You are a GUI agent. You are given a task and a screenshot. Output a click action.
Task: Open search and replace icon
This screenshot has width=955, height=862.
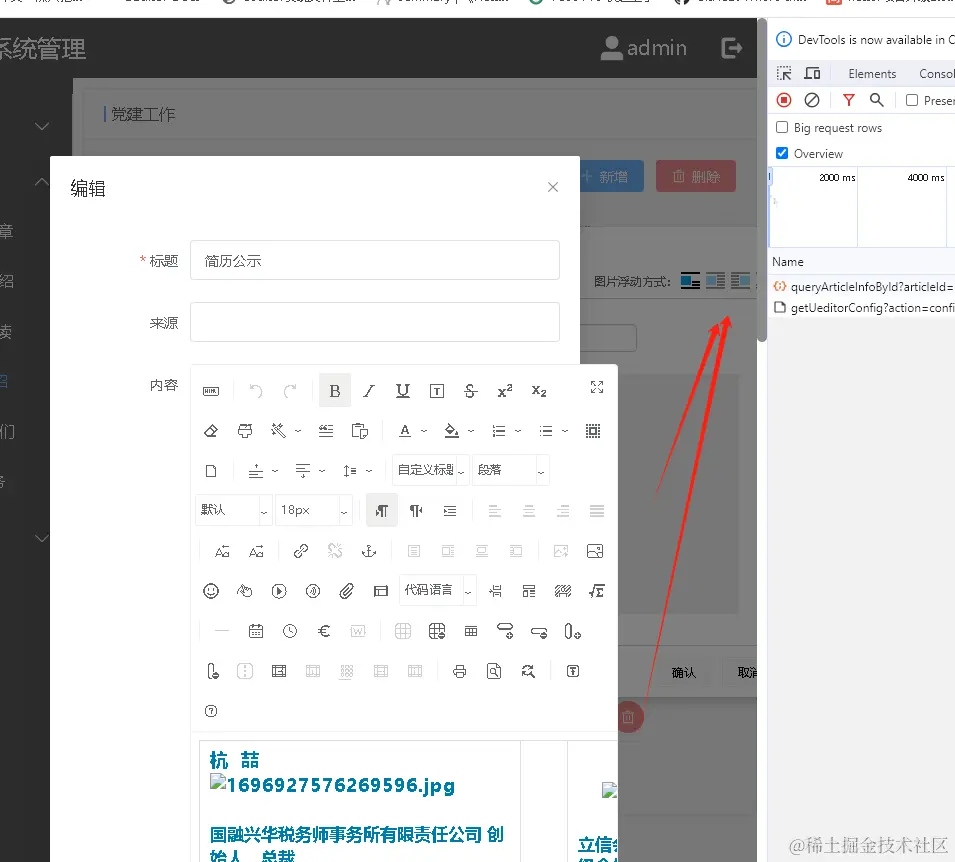pyautogui.click(x=528, y=671)
